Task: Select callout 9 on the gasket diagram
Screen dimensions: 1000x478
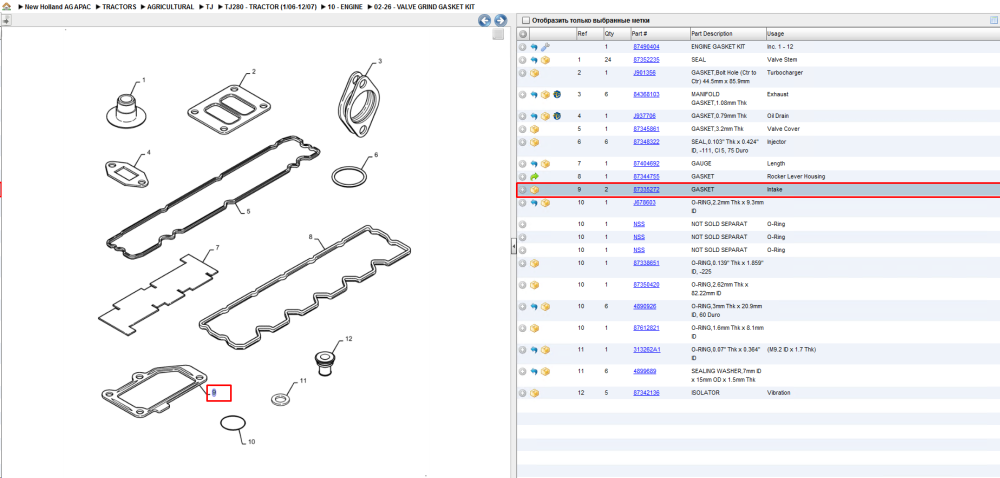Action: [x=214, y=393]
